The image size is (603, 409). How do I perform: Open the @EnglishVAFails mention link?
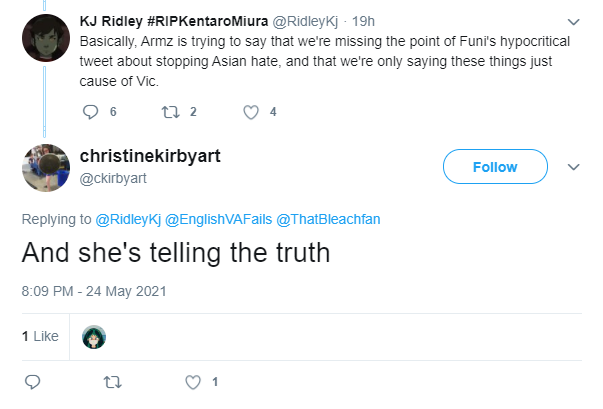218,219
